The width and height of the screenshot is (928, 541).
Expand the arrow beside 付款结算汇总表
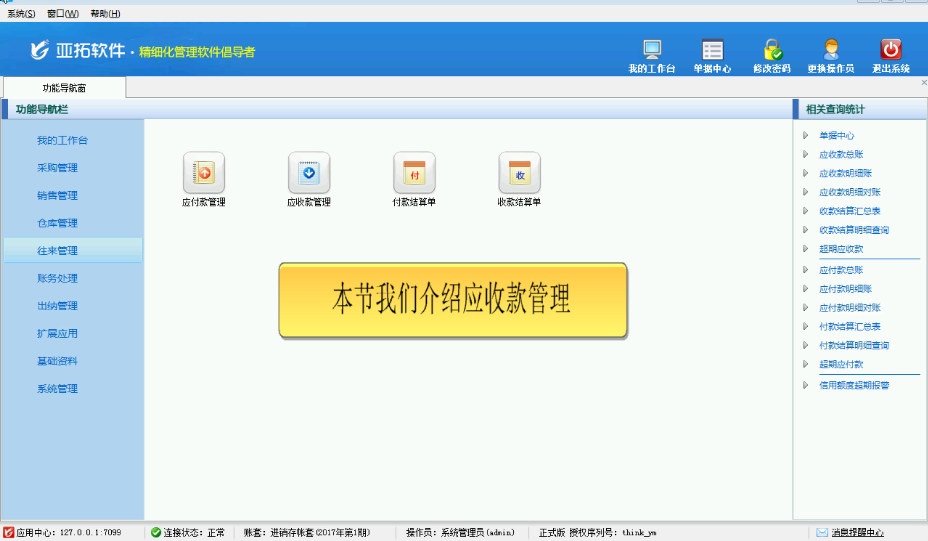tap(806, 327)
